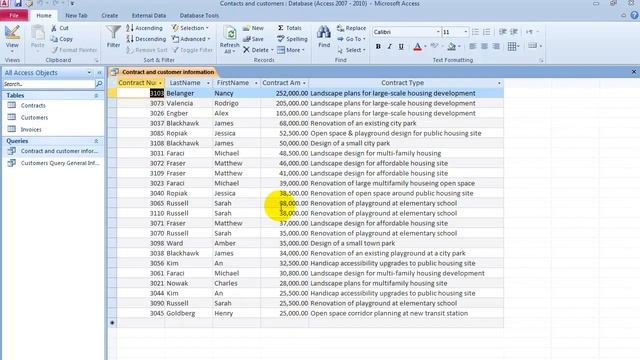
Task: Open Find binoculars tool
Action: point(324,37)
